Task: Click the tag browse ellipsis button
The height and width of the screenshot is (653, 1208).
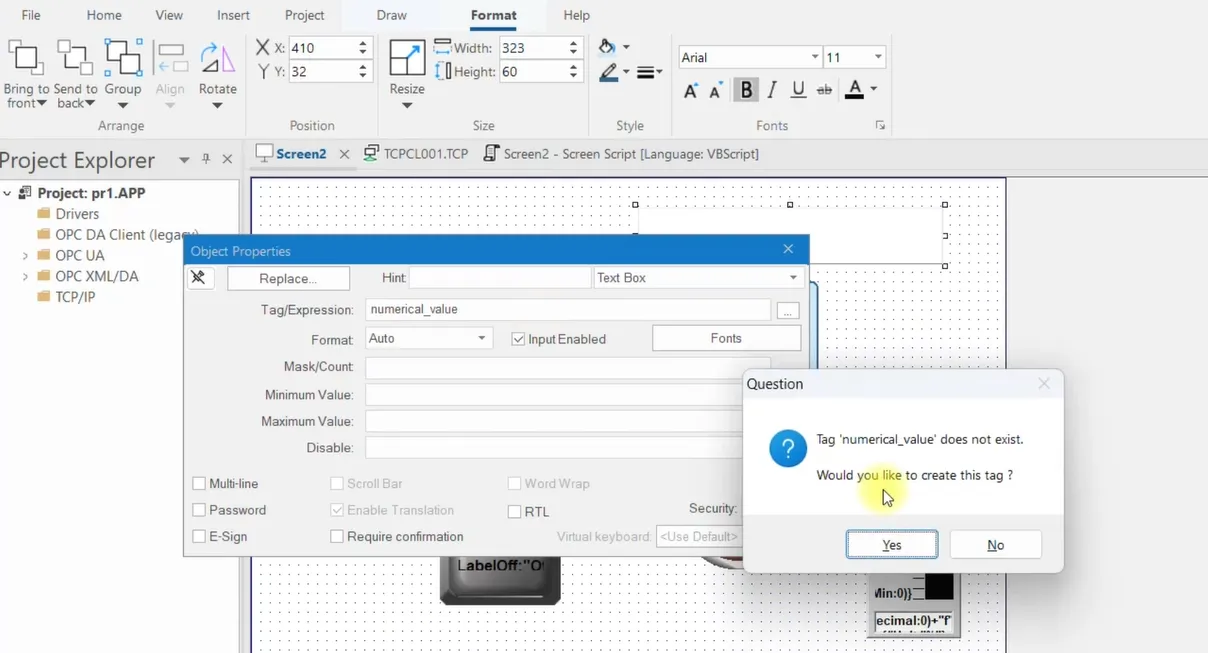Action: click(x=788, y=311)
